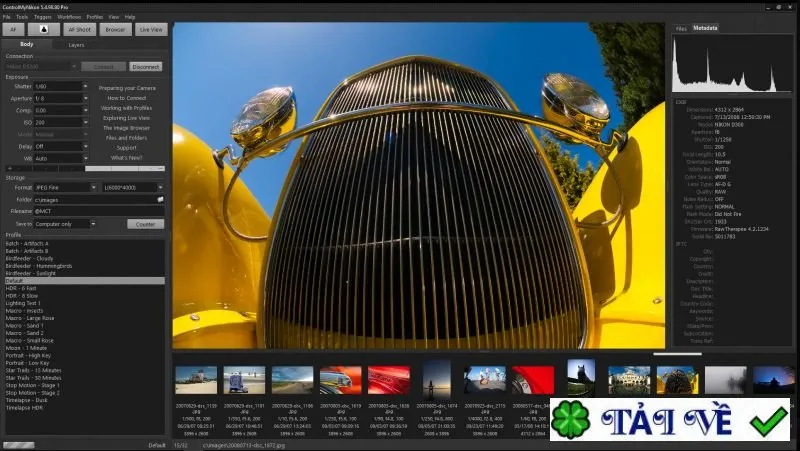Open the Workflows menu
The height and width of the screenshot is (451, 800).
click(69, 17)
